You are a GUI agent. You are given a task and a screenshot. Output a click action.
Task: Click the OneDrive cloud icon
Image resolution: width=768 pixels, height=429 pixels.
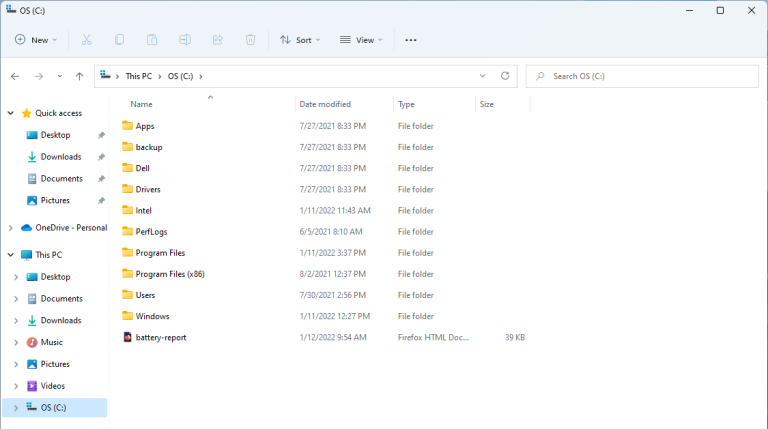tap(26, 228)
